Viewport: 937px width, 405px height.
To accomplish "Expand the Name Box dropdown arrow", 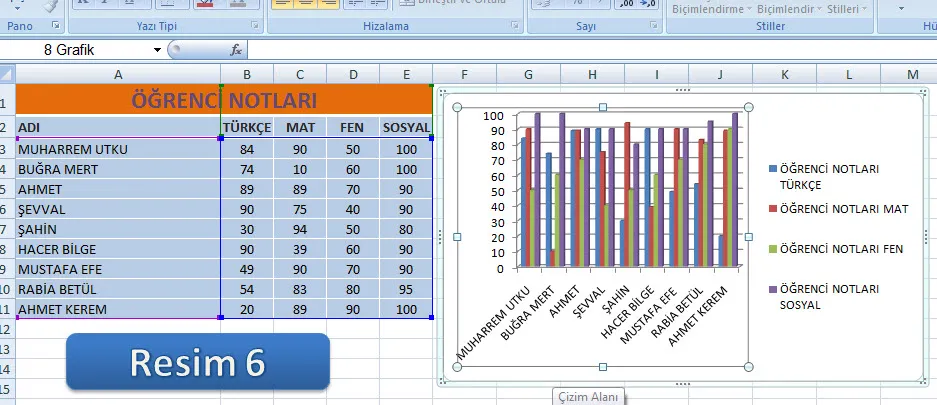I will [157, 49].
